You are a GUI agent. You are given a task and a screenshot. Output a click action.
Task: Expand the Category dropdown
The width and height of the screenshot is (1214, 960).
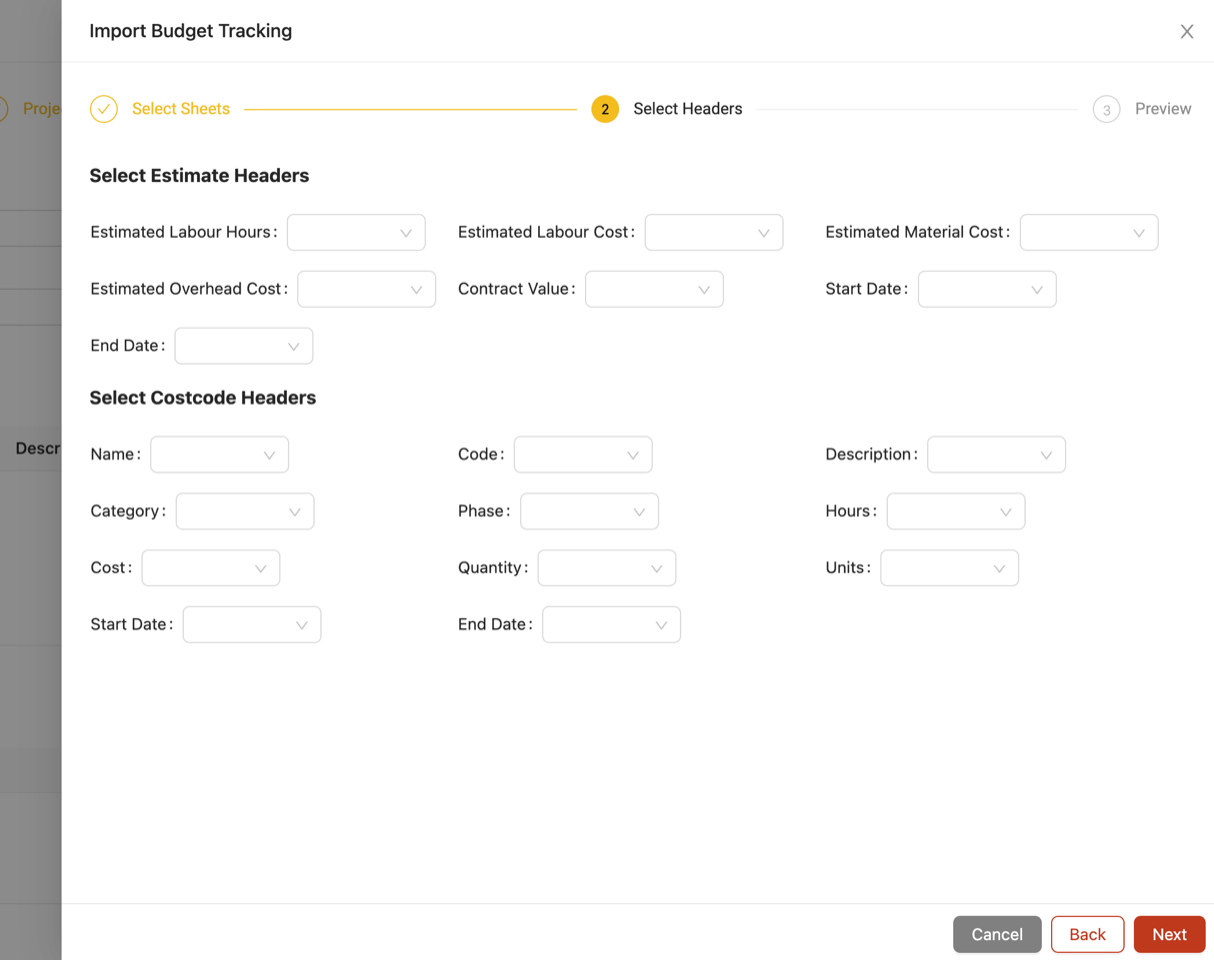tap(245, 511)
